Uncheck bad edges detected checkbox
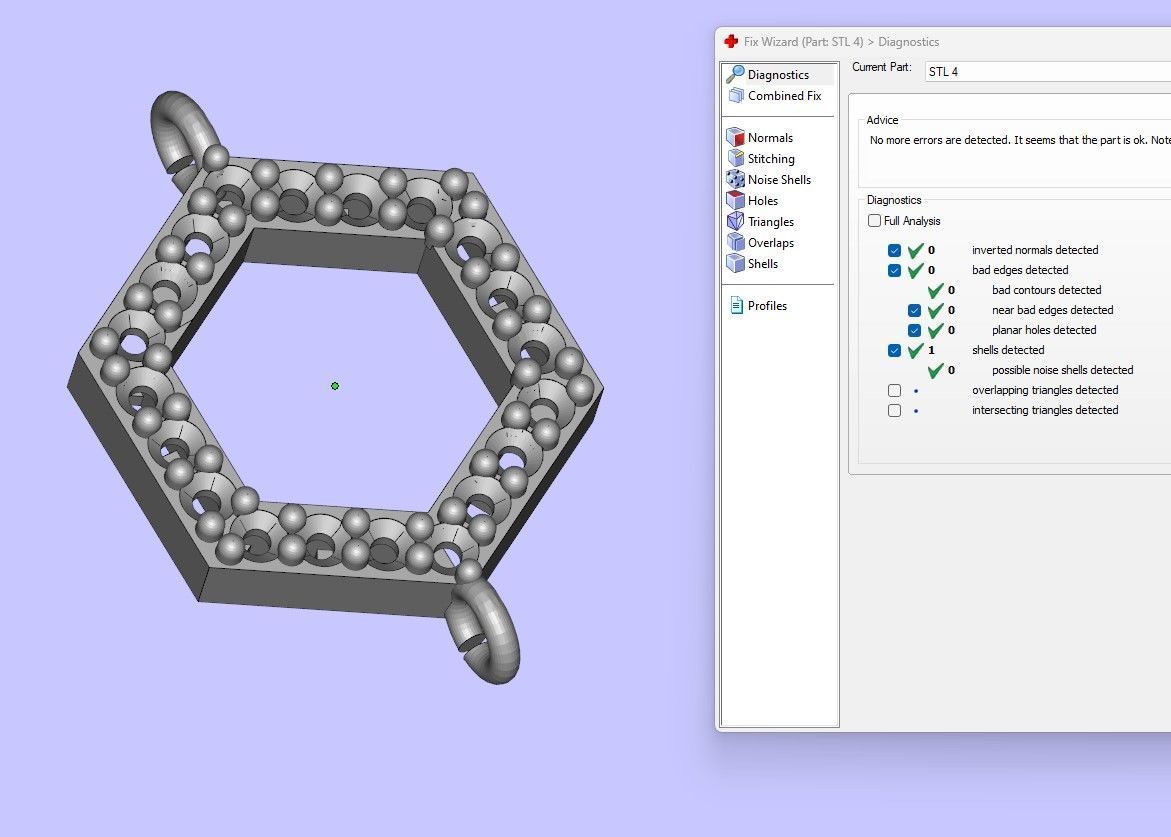1171x837 pixels. [894, 270]
